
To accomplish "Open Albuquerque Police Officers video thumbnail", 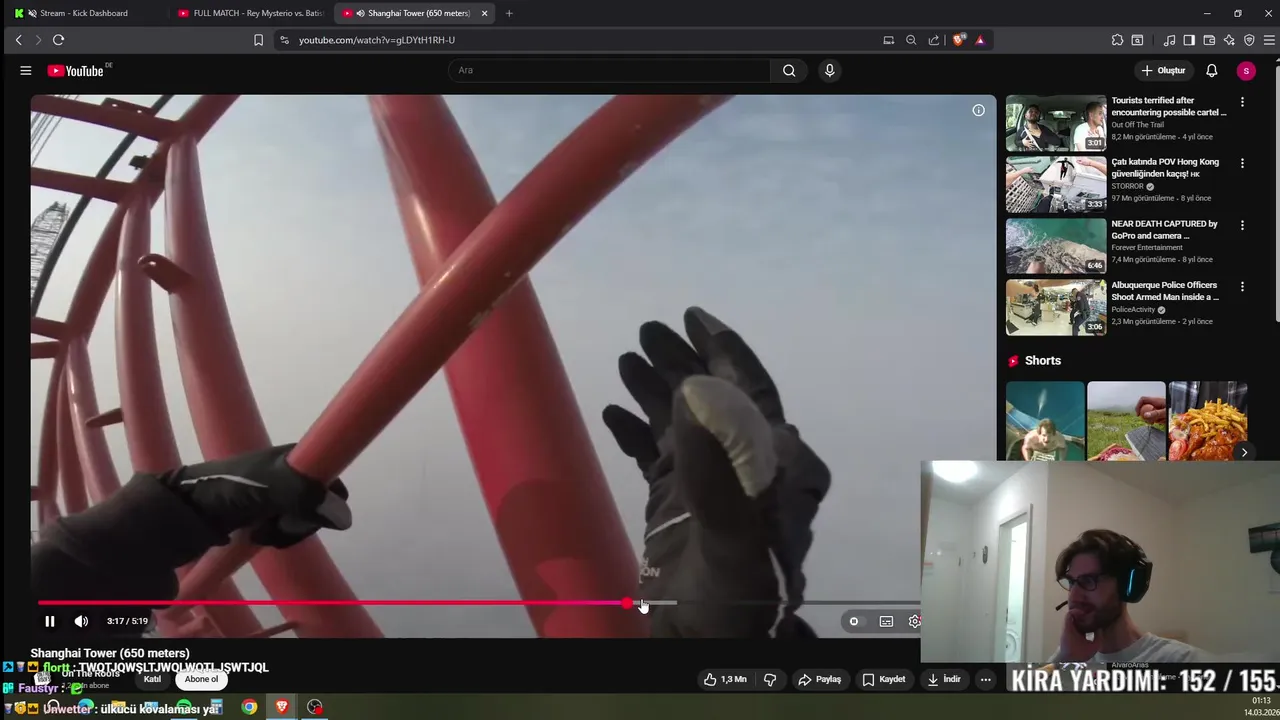I will coord(1055,308).
